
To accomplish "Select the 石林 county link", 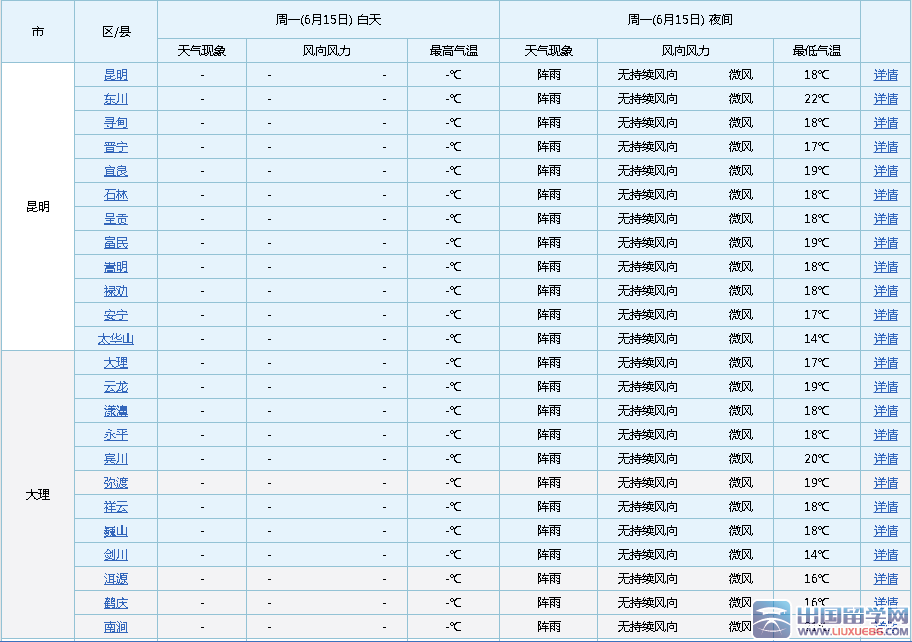I will [116, 195].
